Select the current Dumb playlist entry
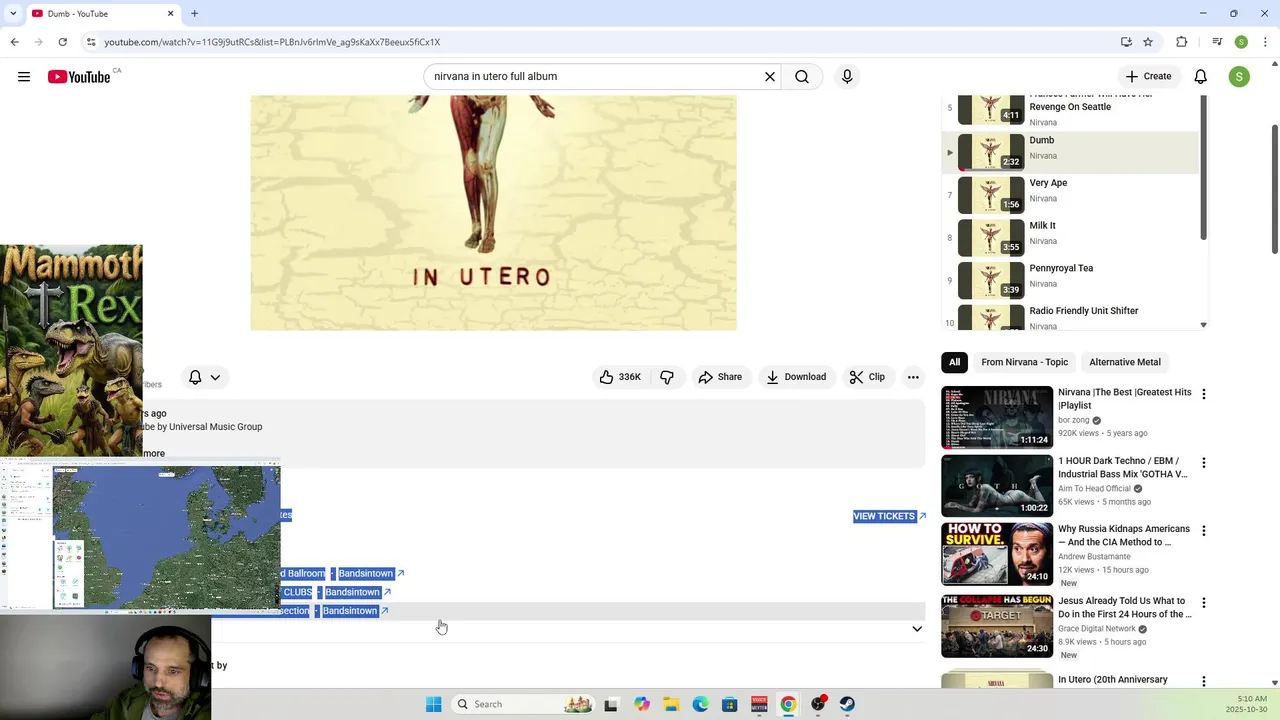This screenshot has width=1280, height=720. pyautogui.click(x=1070, y=152)
